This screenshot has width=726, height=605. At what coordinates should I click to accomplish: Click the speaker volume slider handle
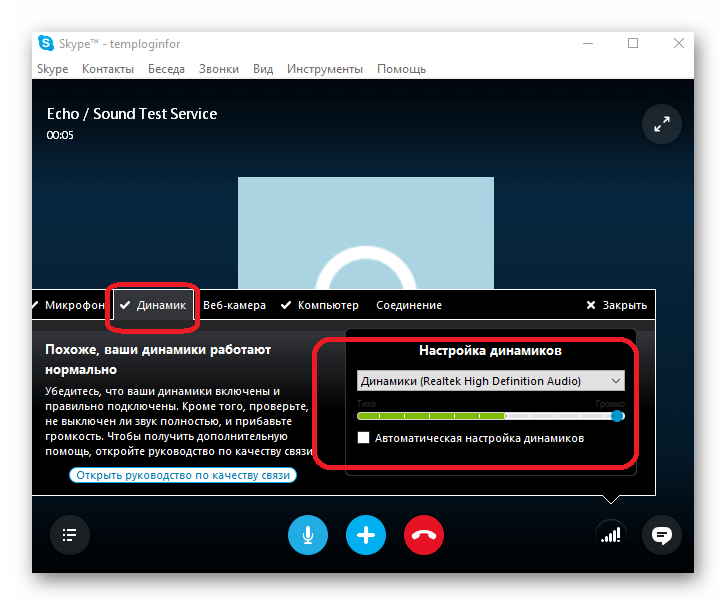point(617,416)
